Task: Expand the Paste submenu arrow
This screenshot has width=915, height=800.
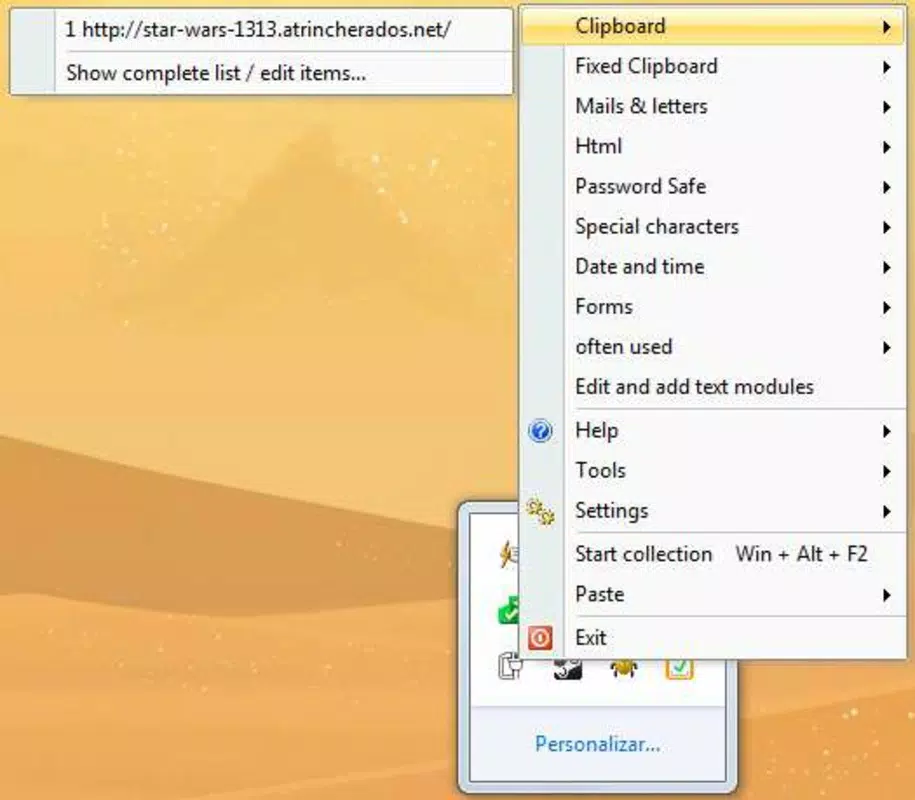Action: [886, 595]
